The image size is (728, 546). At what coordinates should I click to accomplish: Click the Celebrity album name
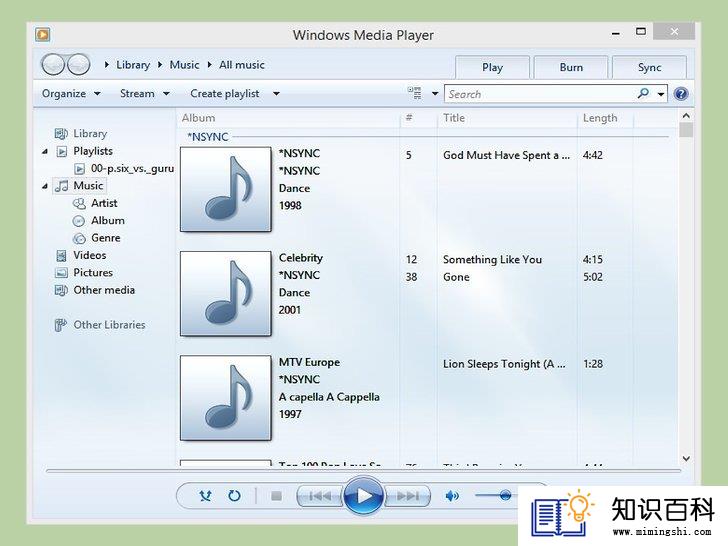click(300, 258)
